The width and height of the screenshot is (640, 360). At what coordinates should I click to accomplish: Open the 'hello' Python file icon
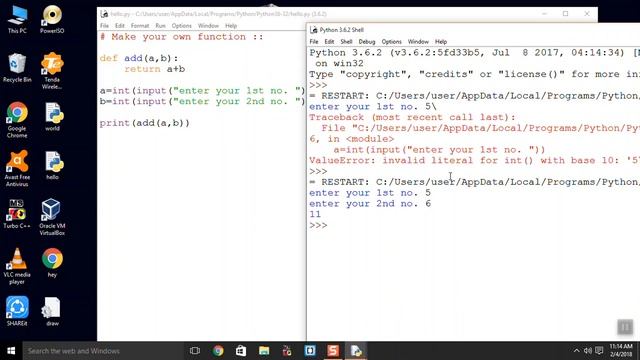point(52,166)
